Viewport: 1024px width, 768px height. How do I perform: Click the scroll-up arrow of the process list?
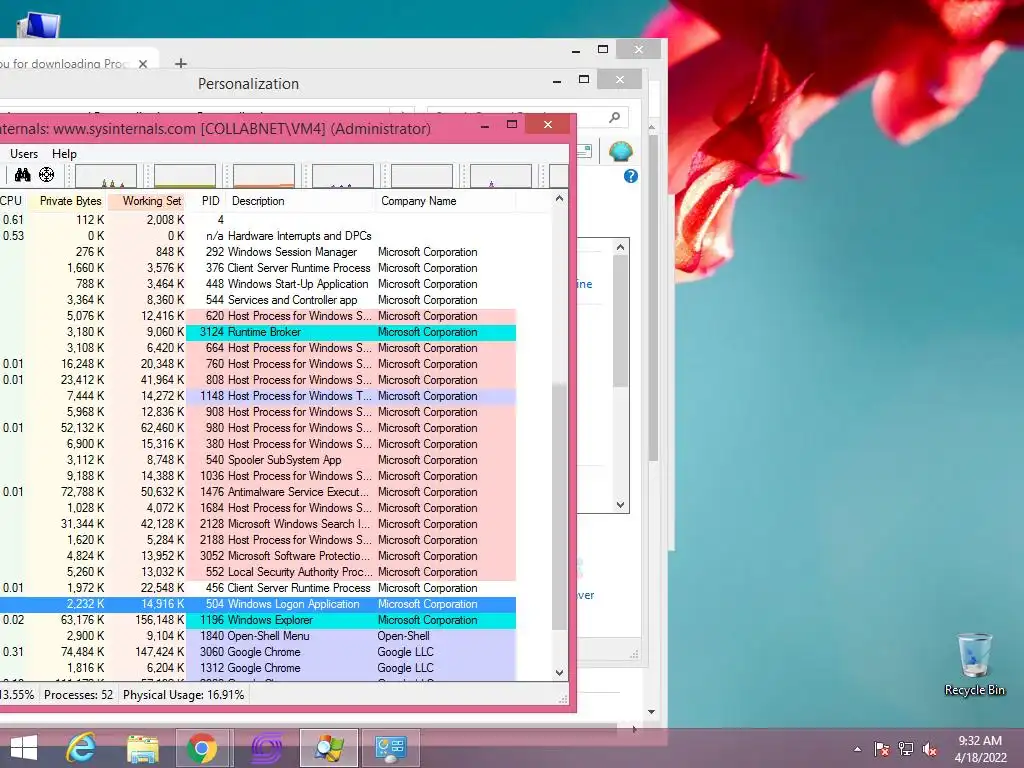[559, 199]
